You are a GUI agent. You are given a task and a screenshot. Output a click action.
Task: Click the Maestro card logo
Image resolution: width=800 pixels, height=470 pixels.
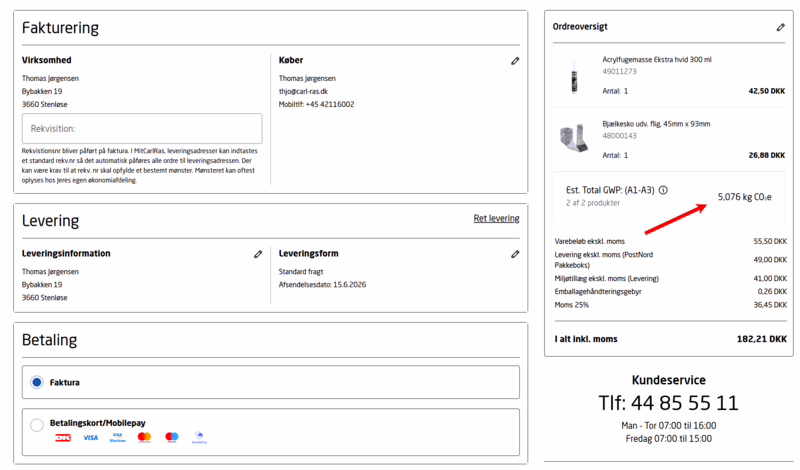coord(172,437)
